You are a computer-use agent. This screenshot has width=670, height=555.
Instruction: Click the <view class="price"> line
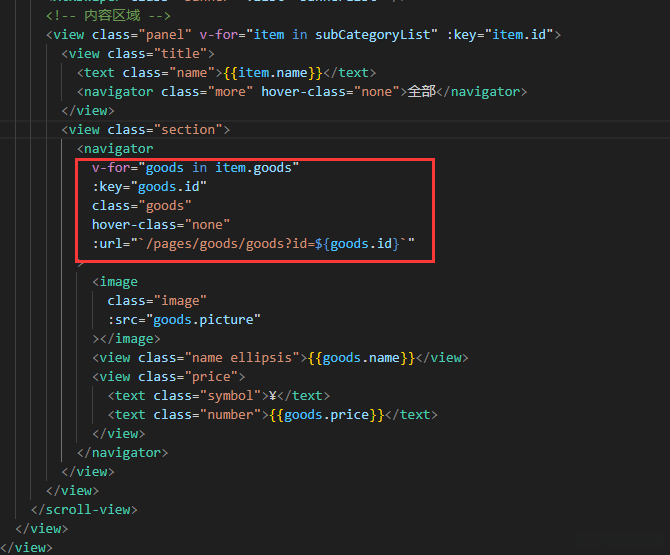point(169,377)
